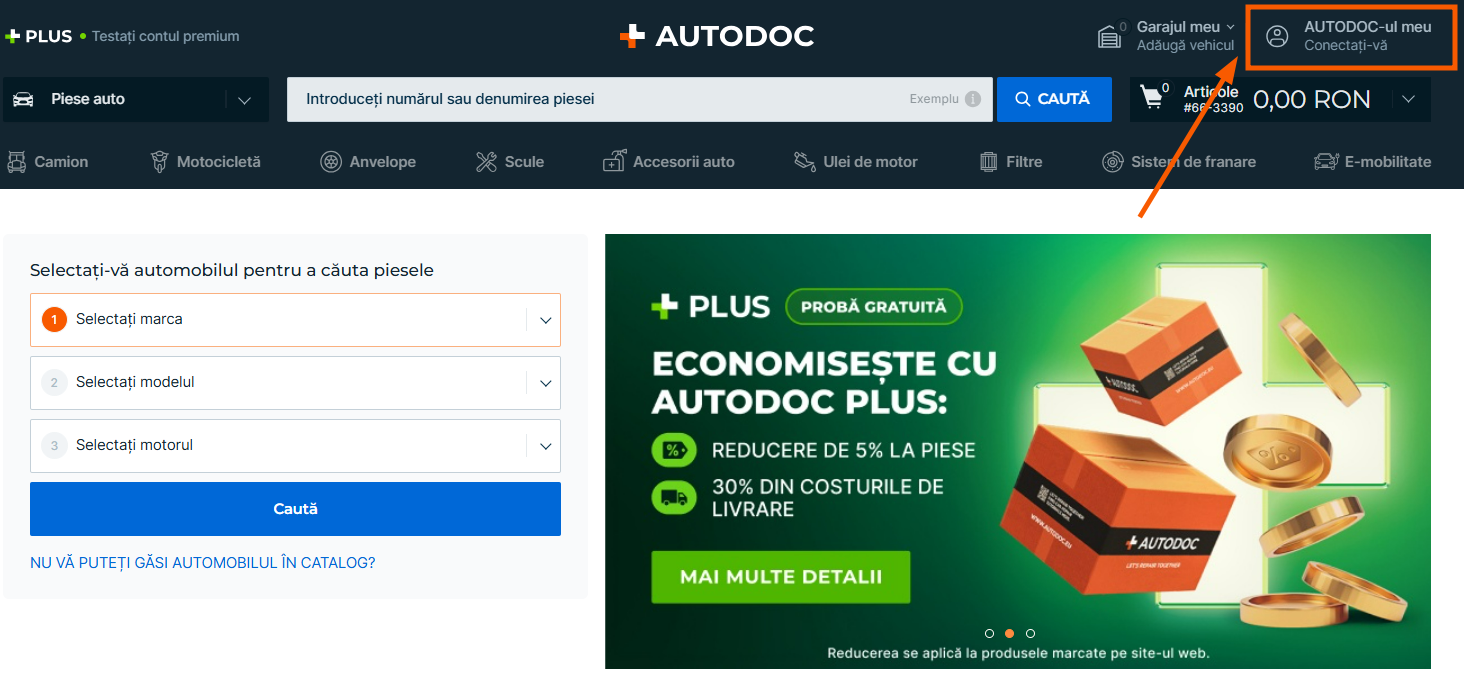Click the blue Caută vehicle button

pyautogui.click(x=295, y=509)
